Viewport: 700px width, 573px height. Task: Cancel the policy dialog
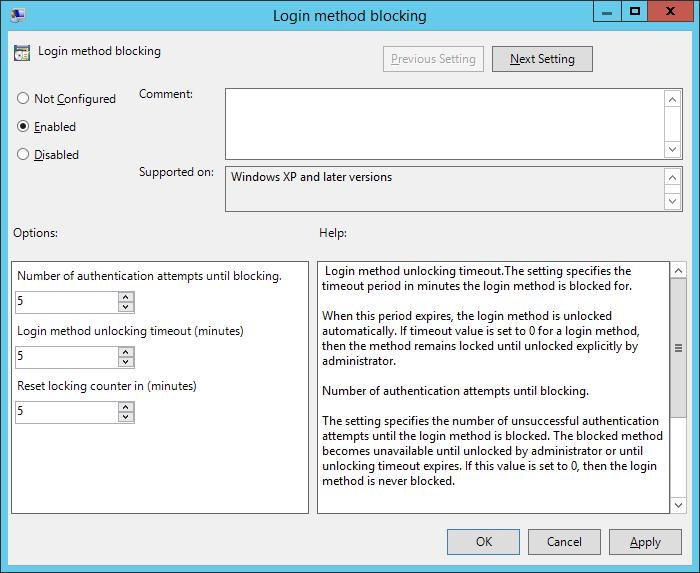(564, 542)
